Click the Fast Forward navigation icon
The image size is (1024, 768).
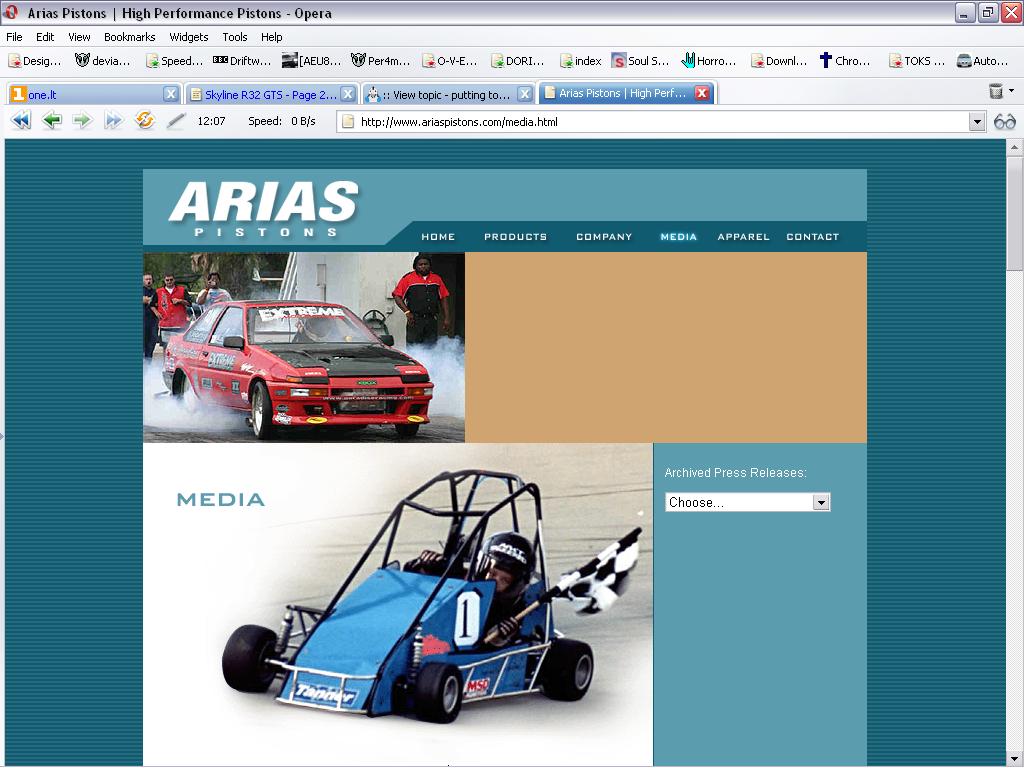click(x=113, y=121)
